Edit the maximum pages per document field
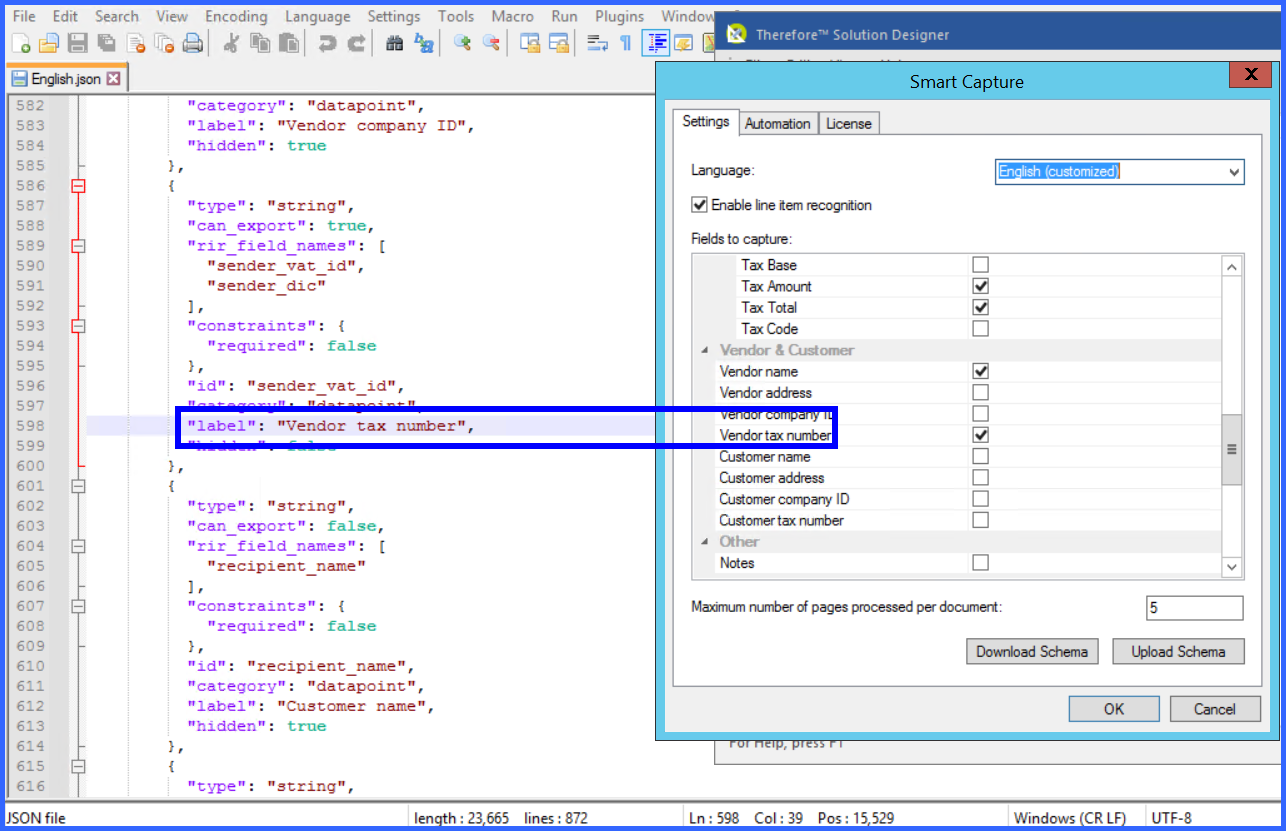The height and width of the screenshot is (831, 1286). click(x=1195, y=607)
